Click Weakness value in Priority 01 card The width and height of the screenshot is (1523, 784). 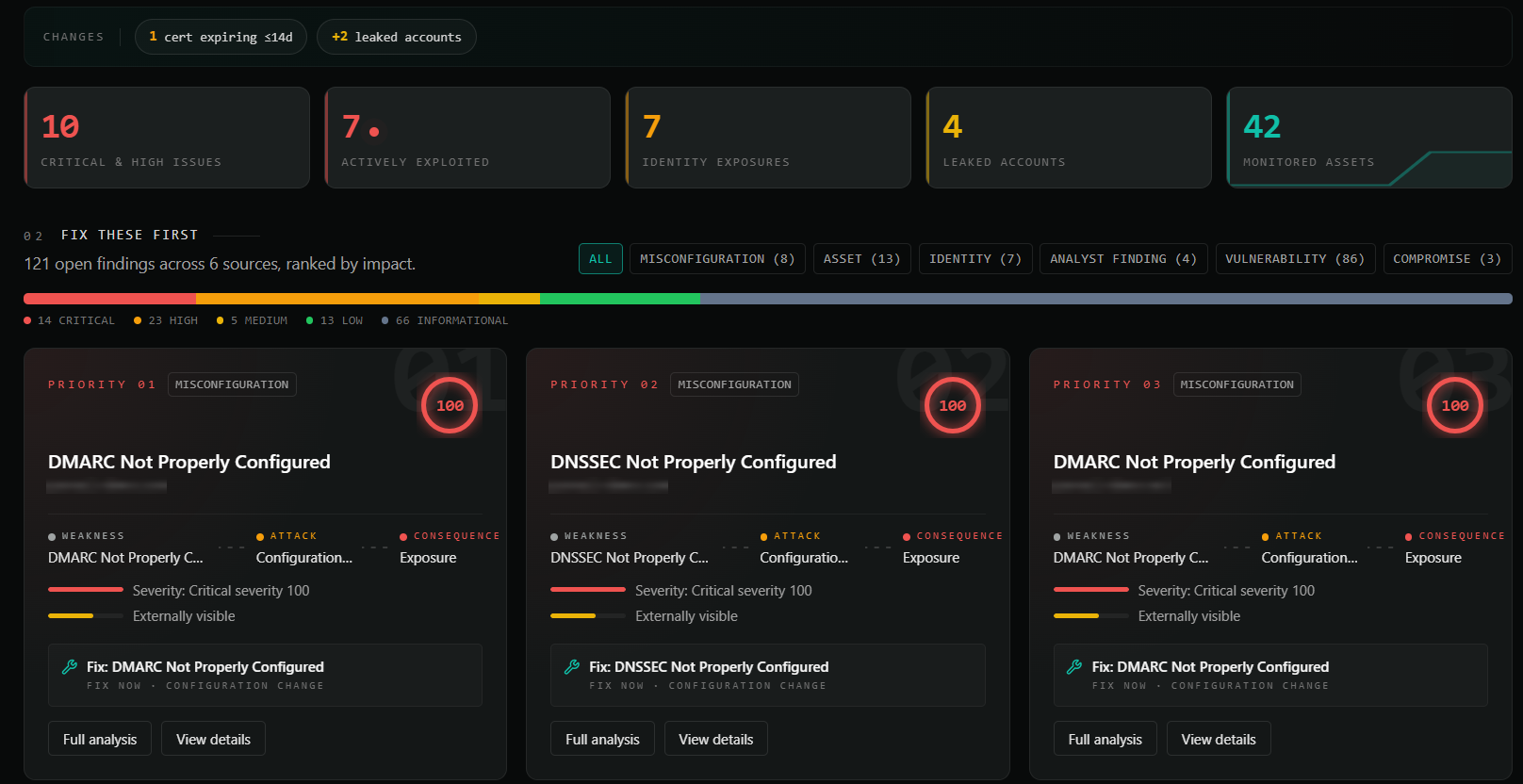point(125,558)
